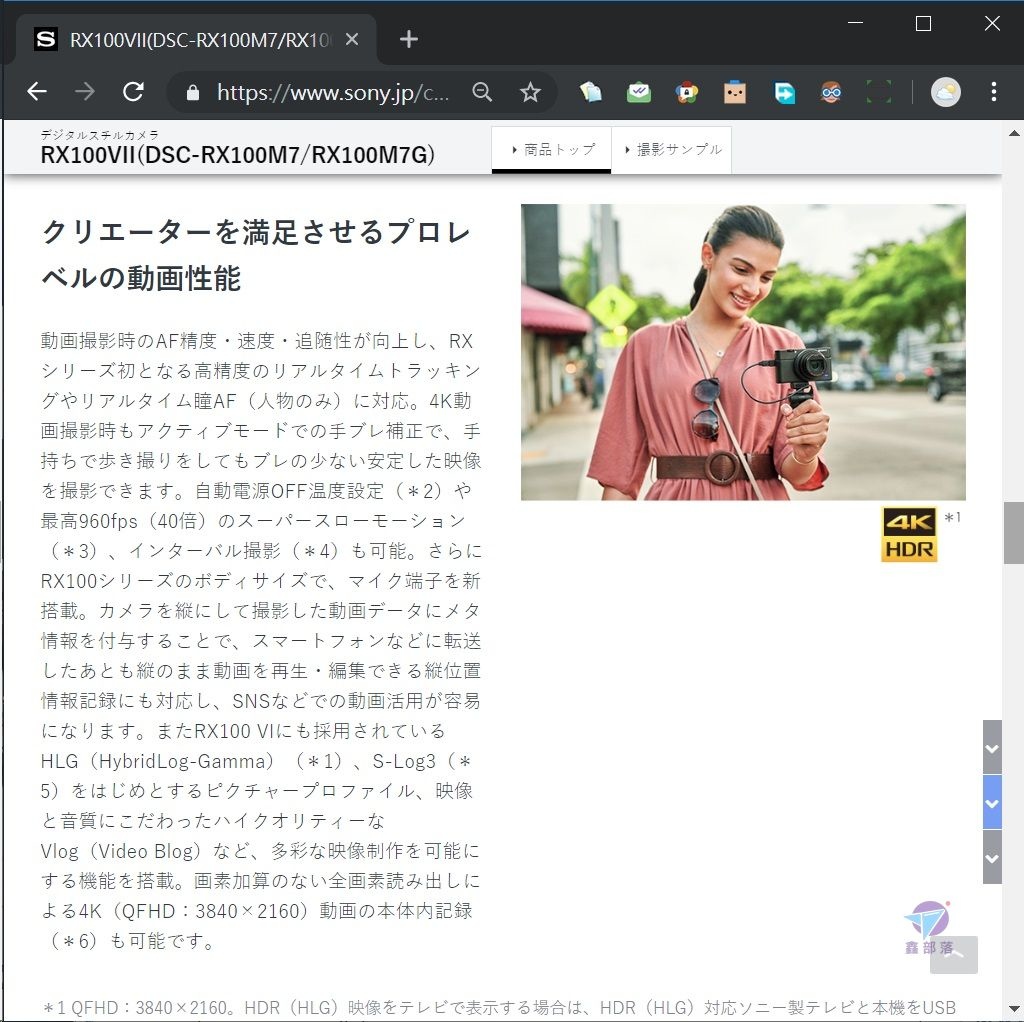Click the bottom gray chevron-down button
Image resolution: width=1024 pixels, height=1022 pixels.
click(992, 857)
